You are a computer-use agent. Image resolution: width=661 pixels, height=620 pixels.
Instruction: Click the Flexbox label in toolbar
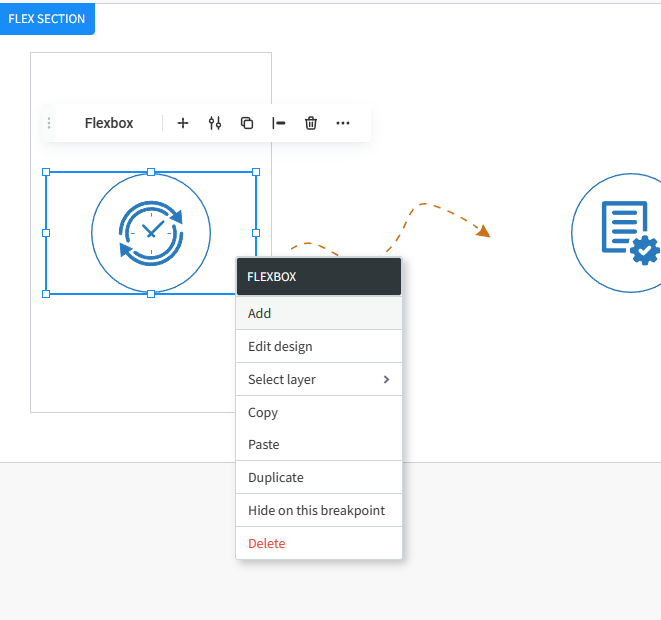109,123
